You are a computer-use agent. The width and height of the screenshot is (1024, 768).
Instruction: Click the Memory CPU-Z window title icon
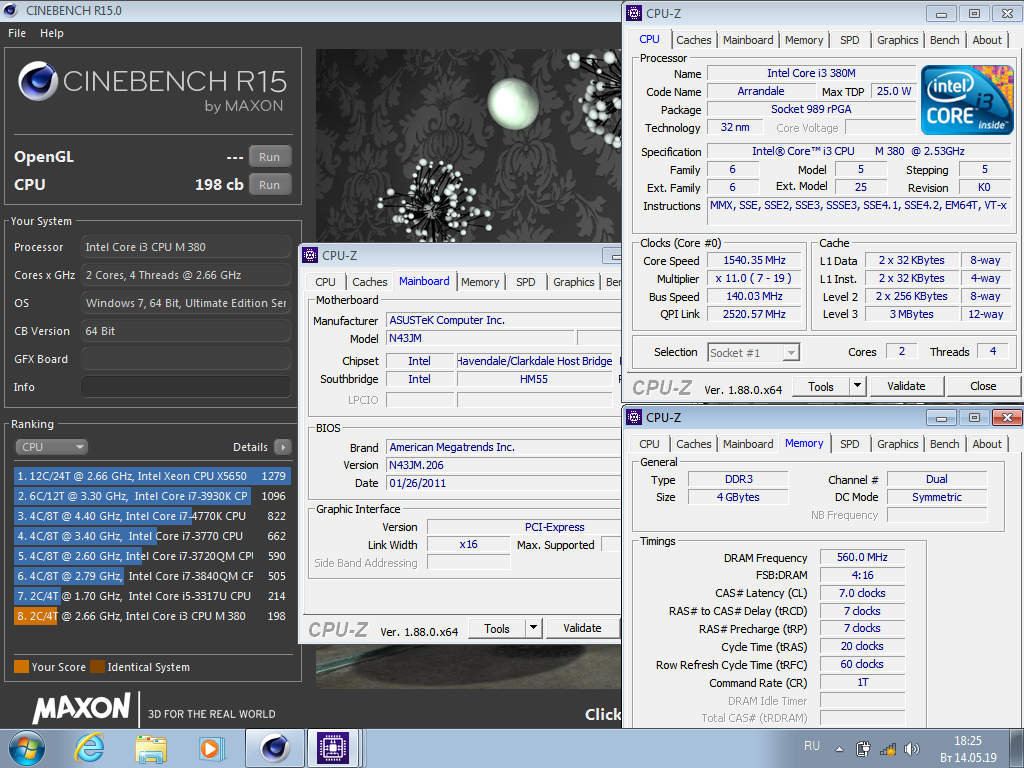633,417
